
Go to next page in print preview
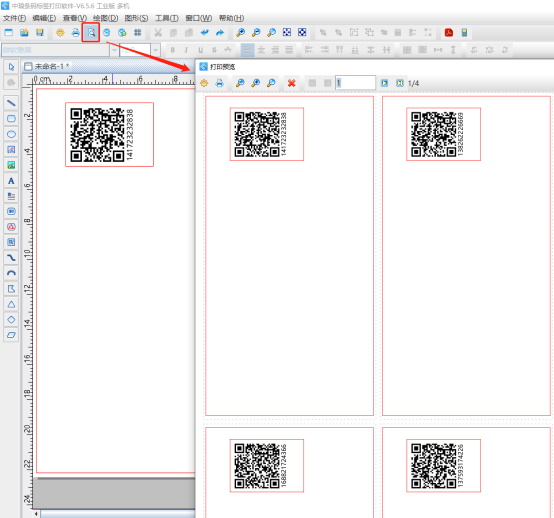(384, 83)
